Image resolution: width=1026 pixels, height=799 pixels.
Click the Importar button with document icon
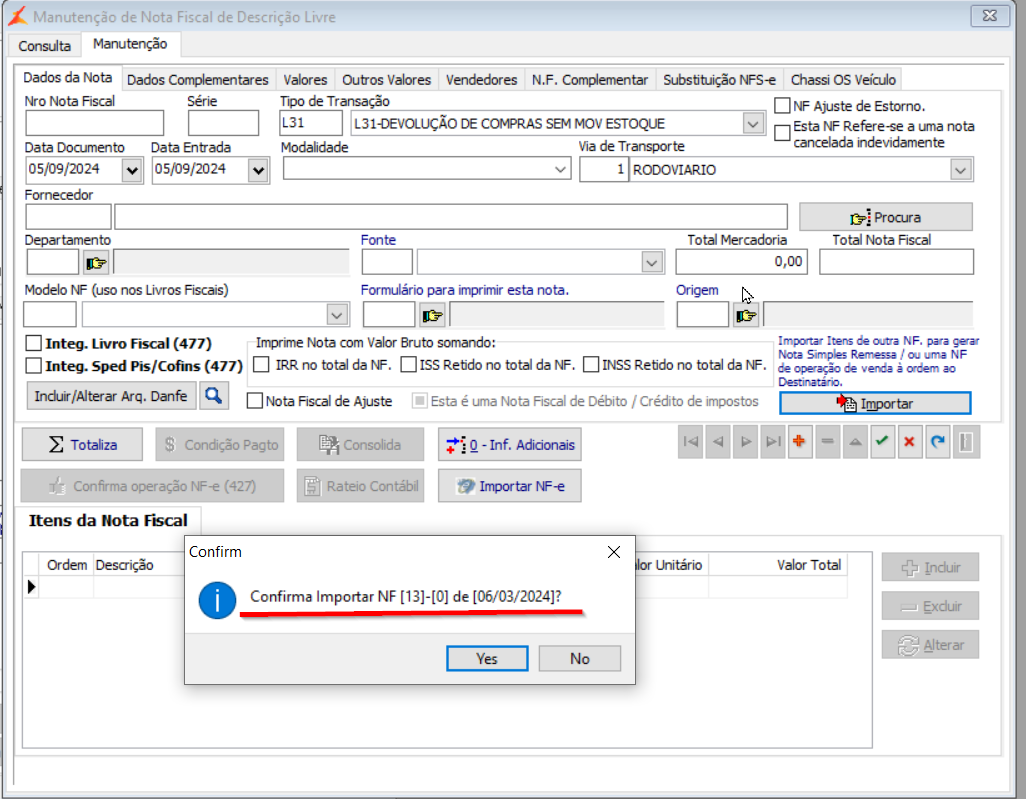(x=875, y=404)
